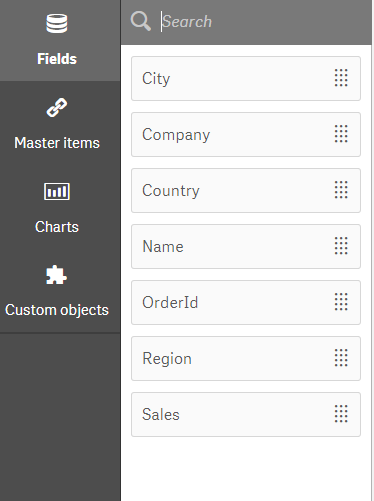Click the grip handle on Region field
Image resolution: width=374 pixels, height=501 pixels.
click(x=341, y=358)
